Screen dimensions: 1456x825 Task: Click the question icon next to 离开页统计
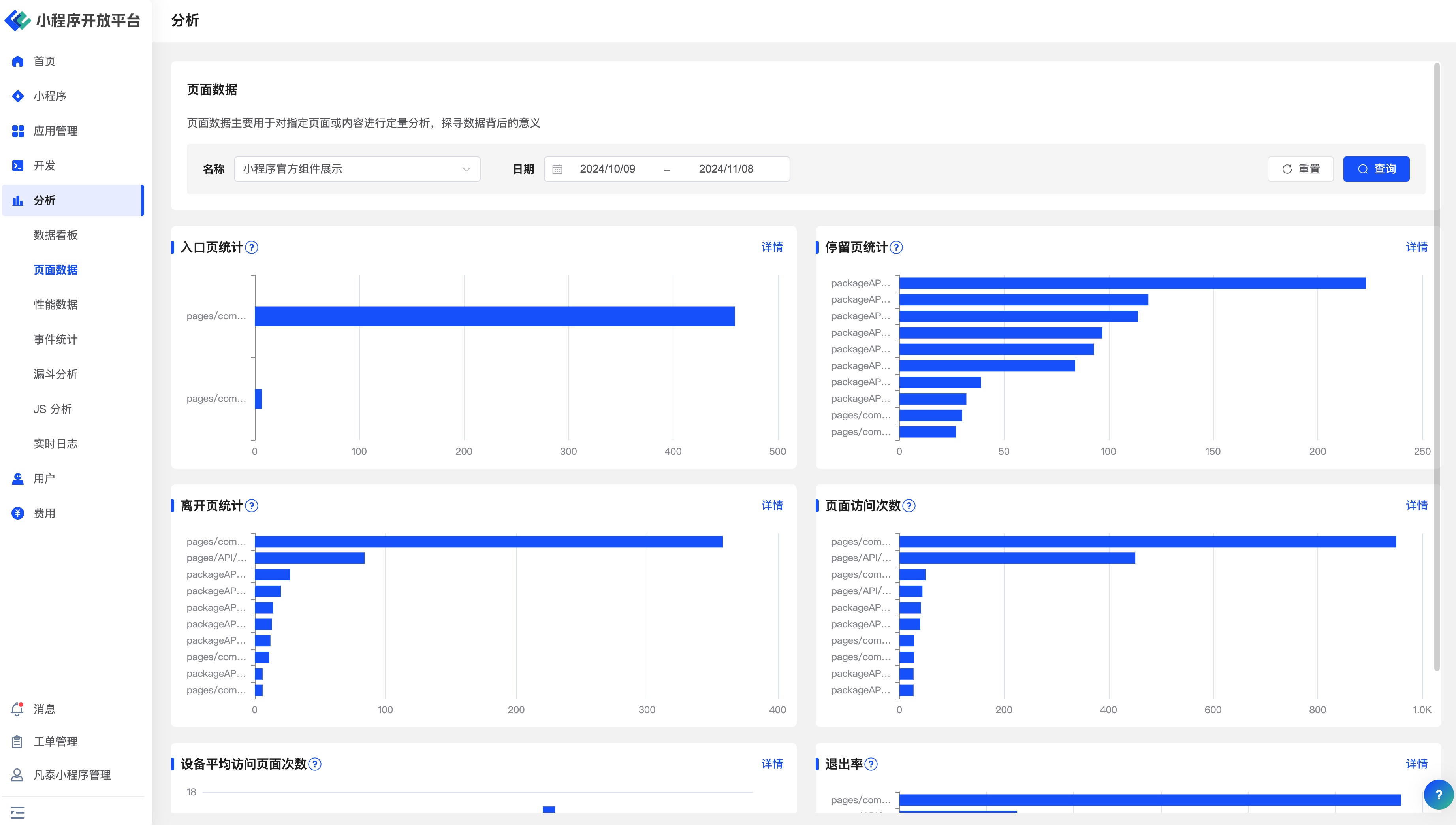click(252, 506)
